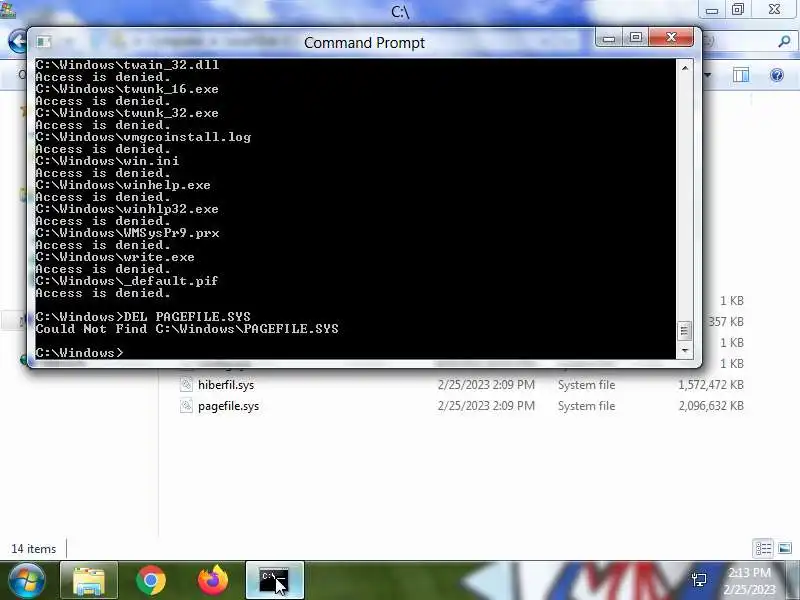800x600 pixels.
Task: Open Explorer help question mark icon
Action: click(777, 76)
